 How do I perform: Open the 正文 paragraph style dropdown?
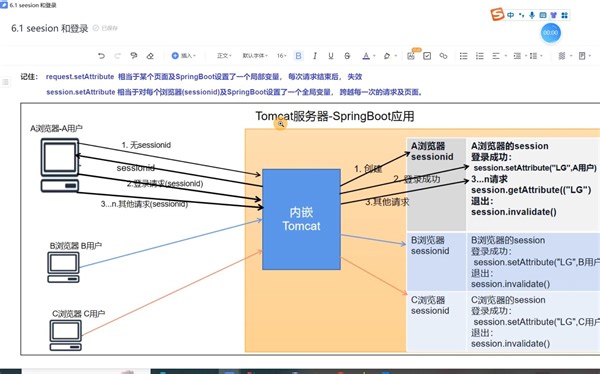pyautogui.click(x=224, y=56)
